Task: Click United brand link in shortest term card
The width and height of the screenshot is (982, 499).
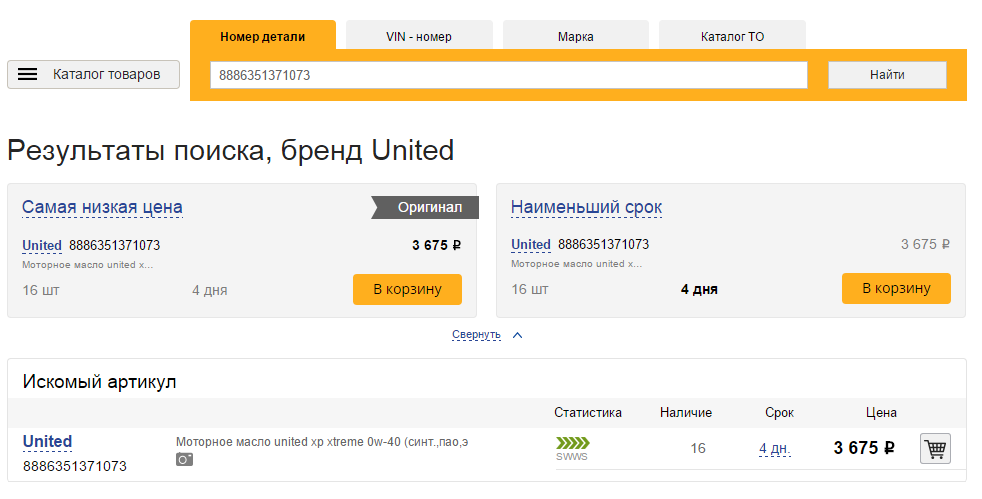Action: click(x=531, y=244)
